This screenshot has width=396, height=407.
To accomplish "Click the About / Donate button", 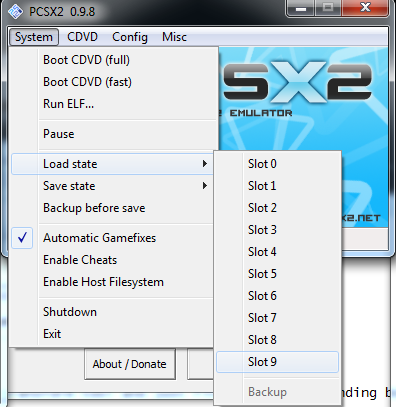I will 130,364.
